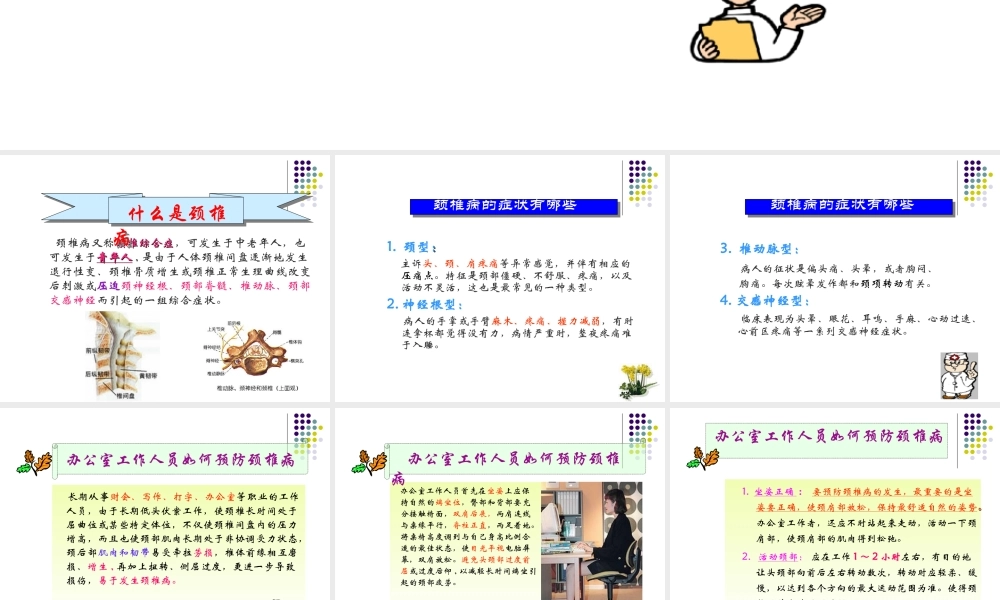
Task: Click the red text 头、颈、肩疼痛
Action: [460, 263]
